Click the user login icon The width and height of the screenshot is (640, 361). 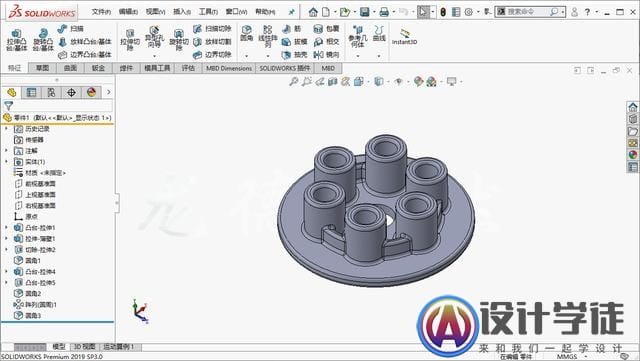click(x=574, y=12)
